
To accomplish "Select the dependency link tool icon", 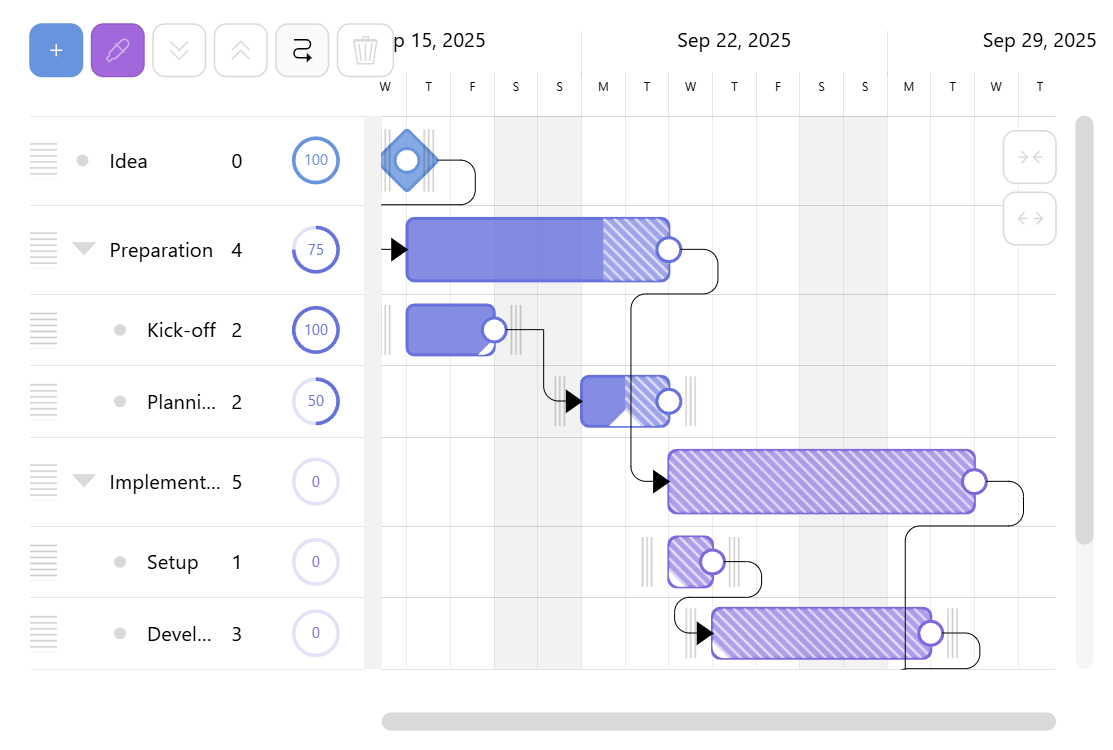I will [302, 50].
